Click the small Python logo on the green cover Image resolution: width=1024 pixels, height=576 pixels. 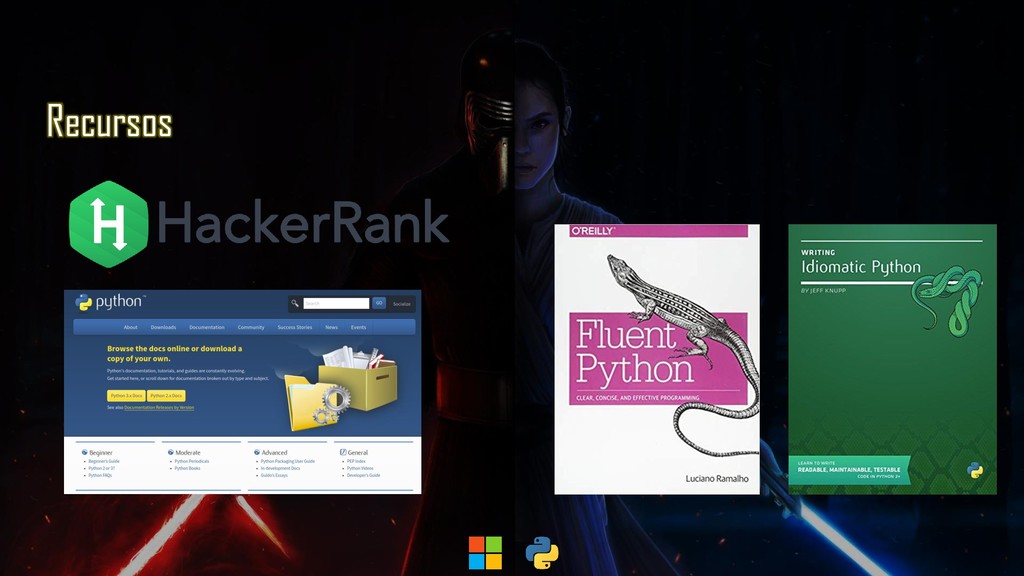(x=975, y=470)
